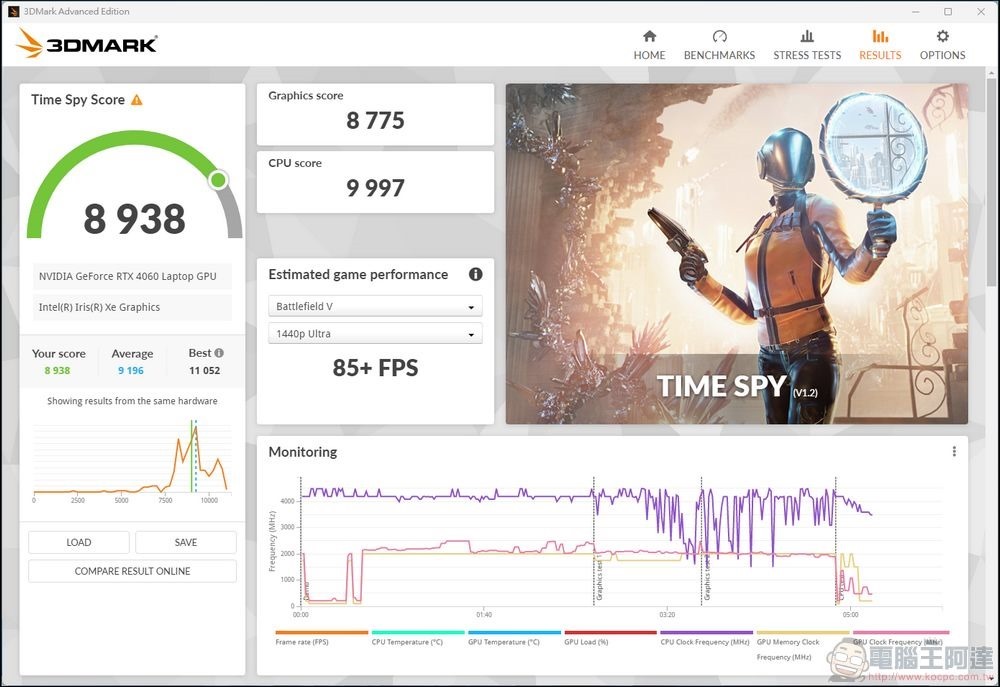
Task: Click the CPU score 9 997 value
Action: [375, 188]
